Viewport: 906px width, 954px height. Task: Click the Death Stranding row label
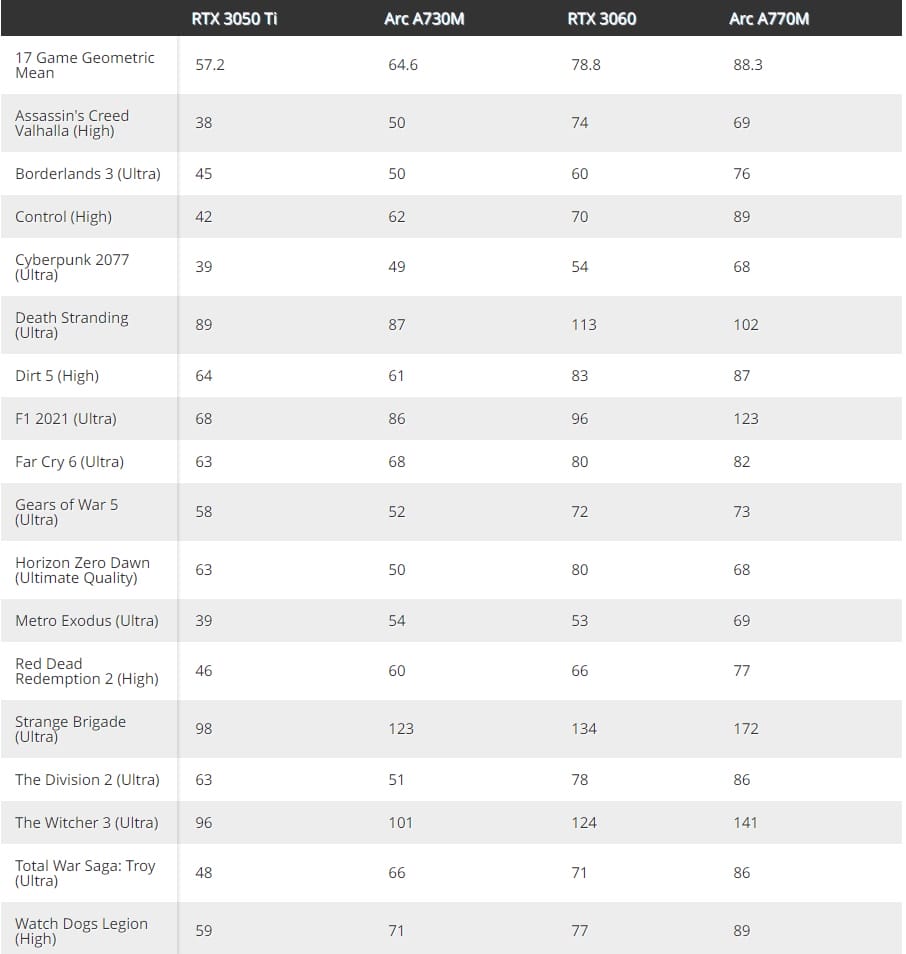[x=72, y=325]
